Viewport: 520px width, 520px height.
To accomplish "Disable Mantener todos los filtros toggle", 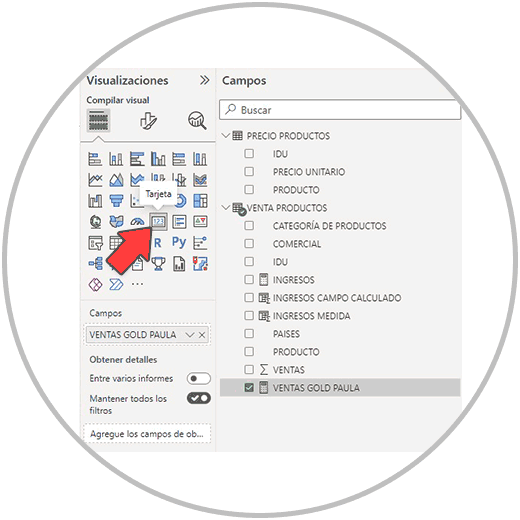I will click(x=199, y=398).
